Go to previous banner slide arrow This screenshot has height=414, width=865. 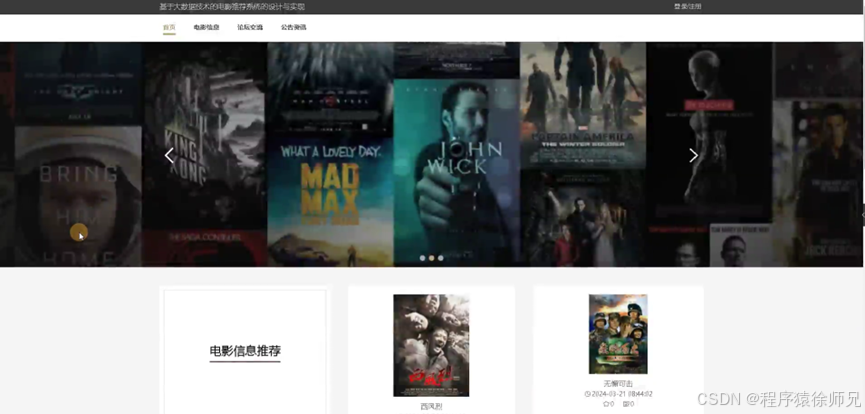click(169, 156)
